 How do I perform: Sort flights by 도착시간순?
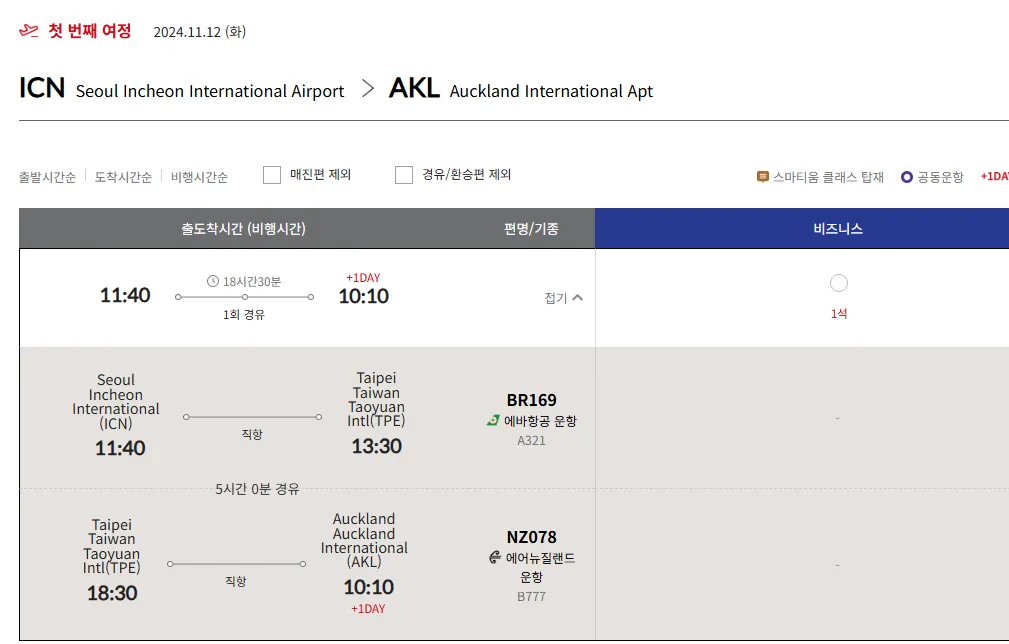[x=123, y=177]
